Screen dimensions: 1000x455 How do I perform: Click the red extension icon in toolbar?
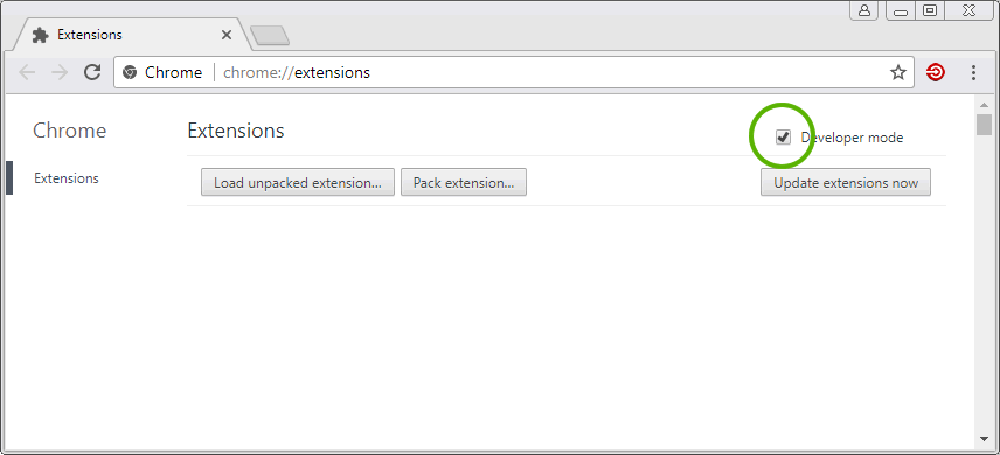[x=936, y=72]
